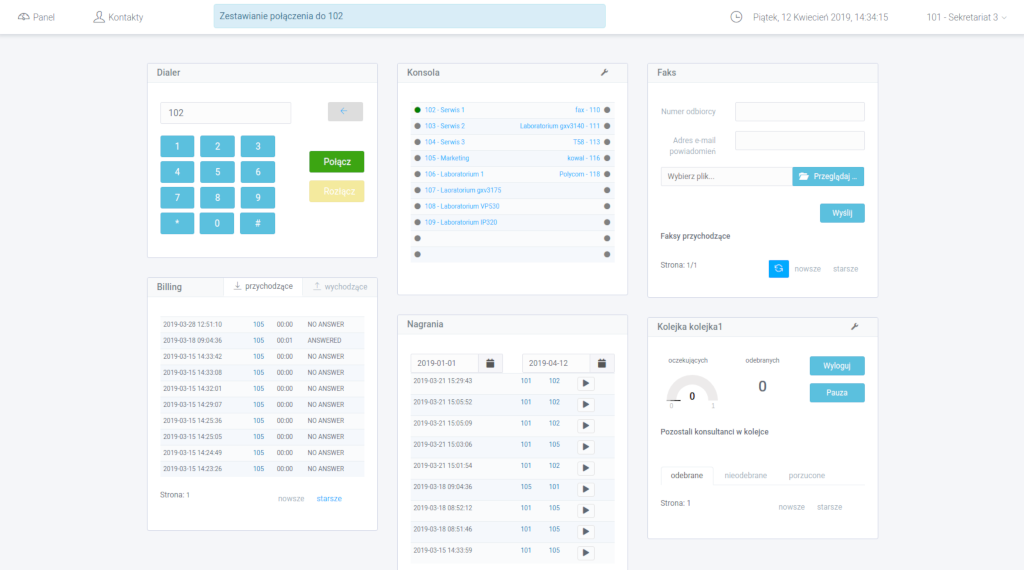Click the connection status message bar
This screenshot has height=570, width=1024.
pyautogui.click(x=409, y=16)
